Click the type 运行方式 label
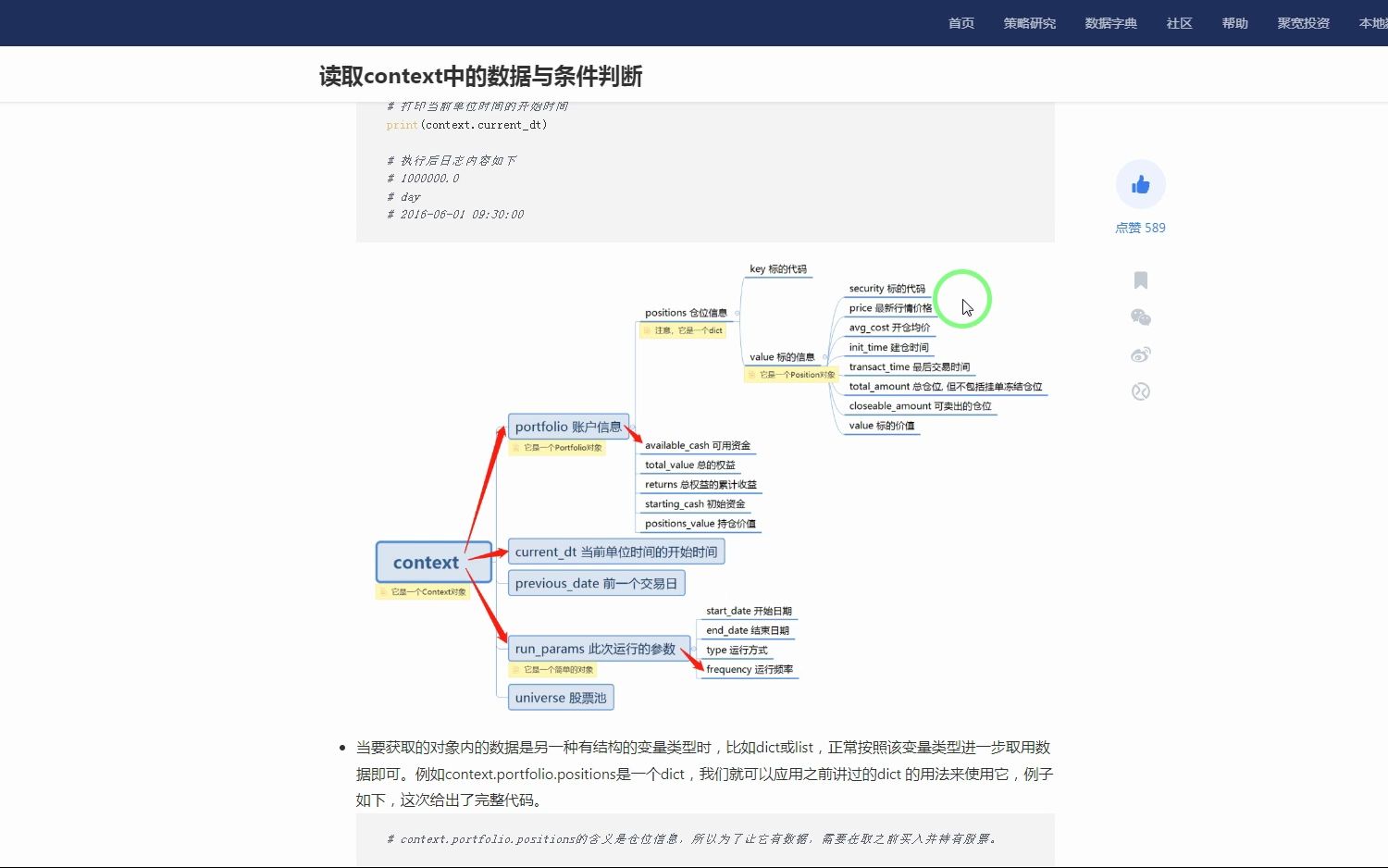The height and width of the screenshot is (868, 1388). 737,650
